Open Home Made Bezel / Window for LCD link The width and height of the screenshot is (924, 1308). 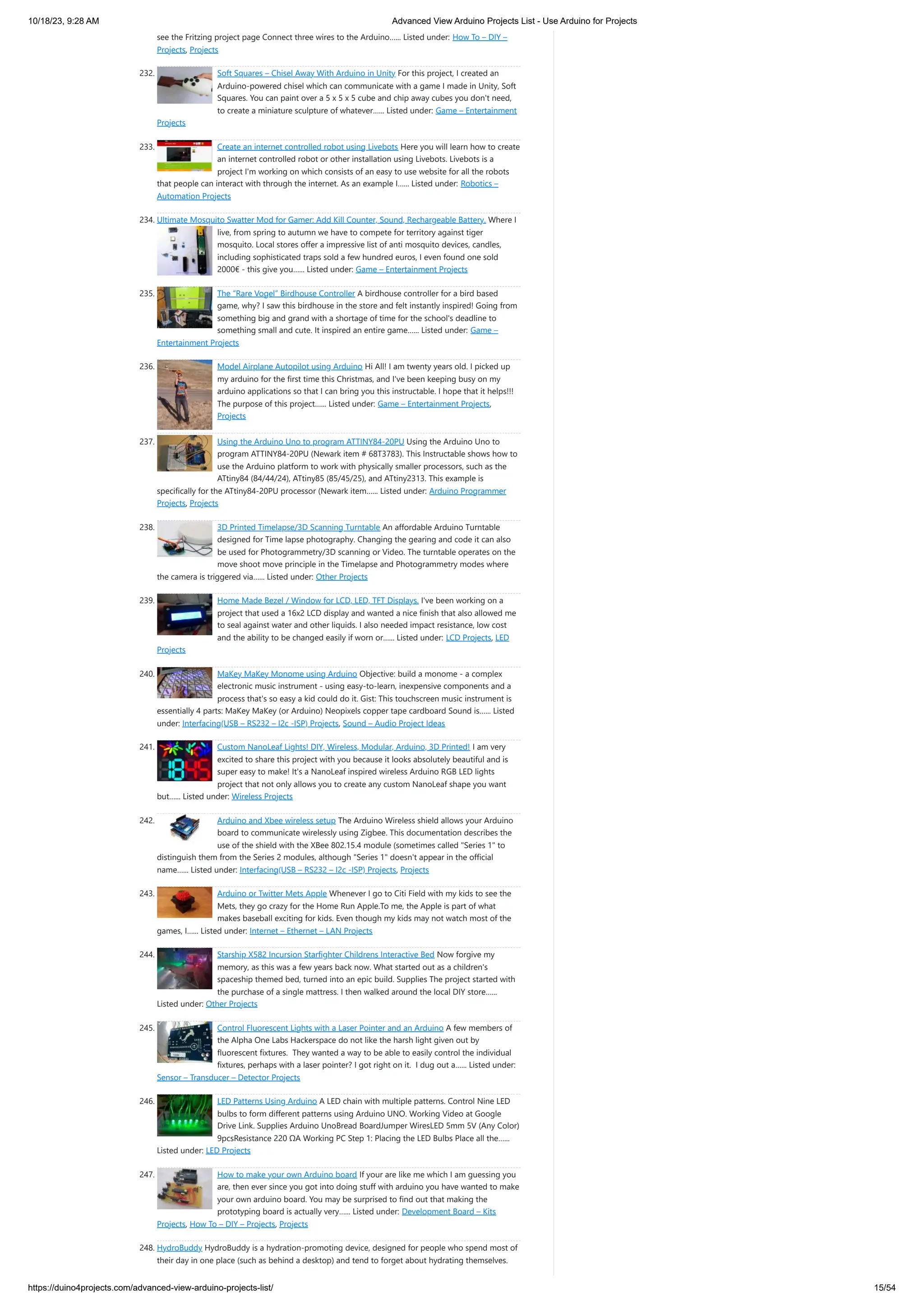point(318,600)
